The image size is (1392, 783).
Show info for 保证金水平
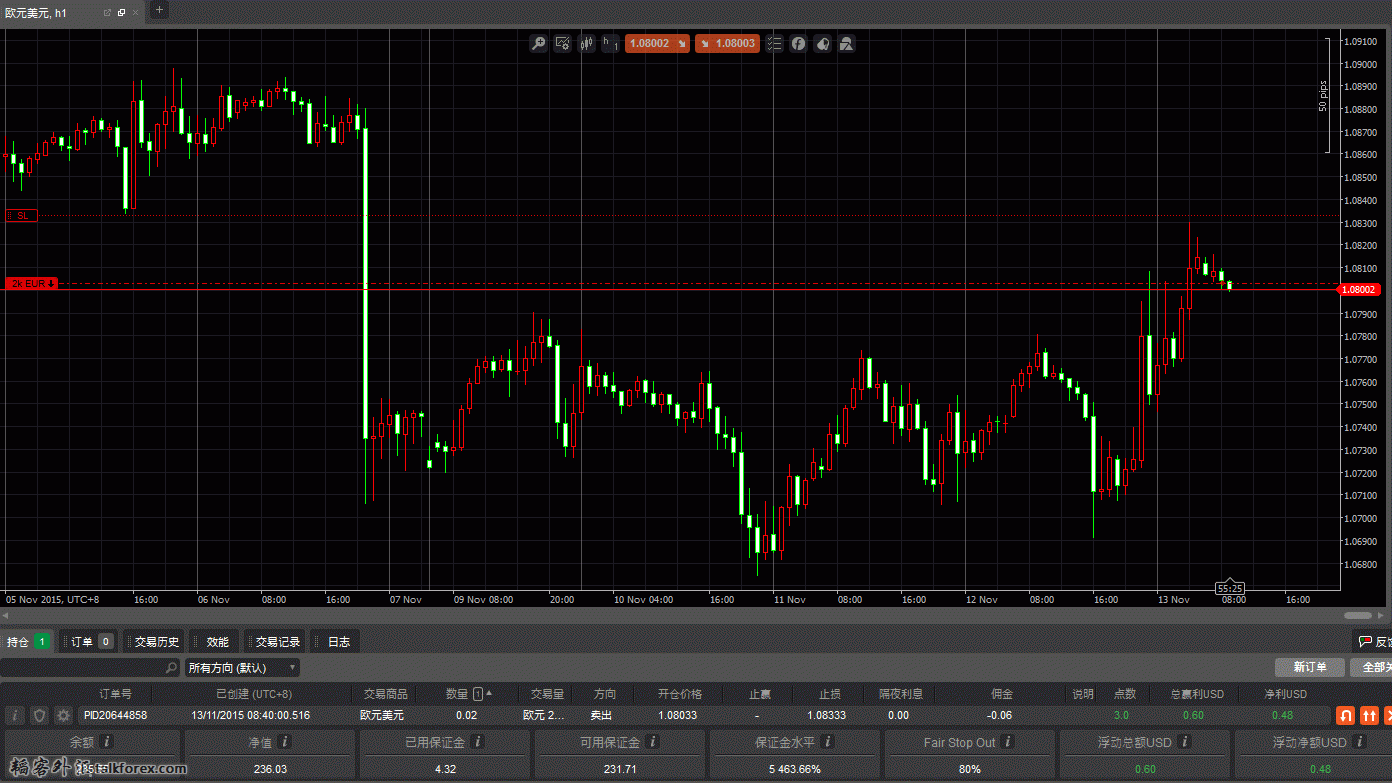(x=828, y=742)
